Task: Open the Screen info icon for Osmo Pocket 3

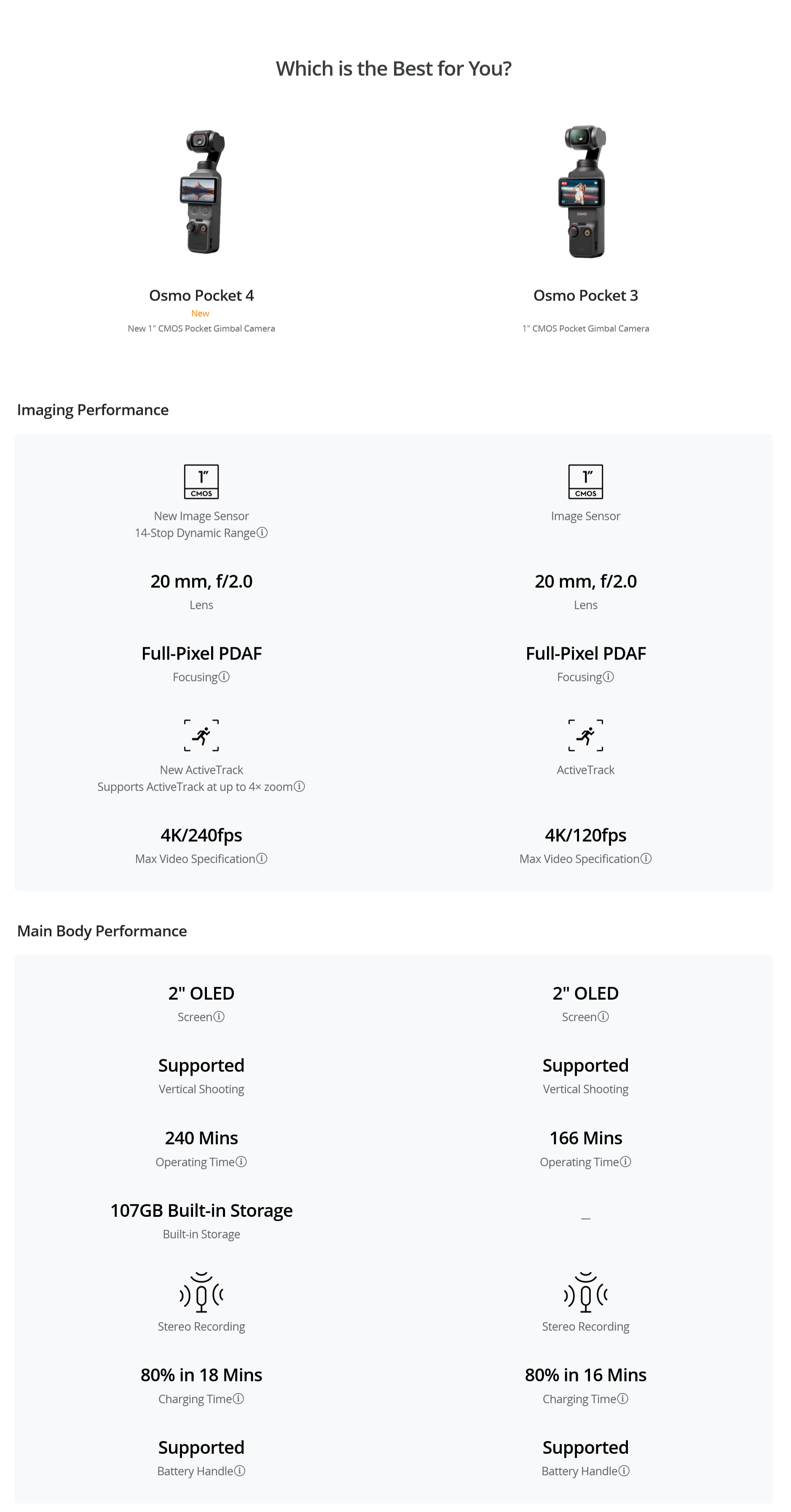Action: (603, 1016)
